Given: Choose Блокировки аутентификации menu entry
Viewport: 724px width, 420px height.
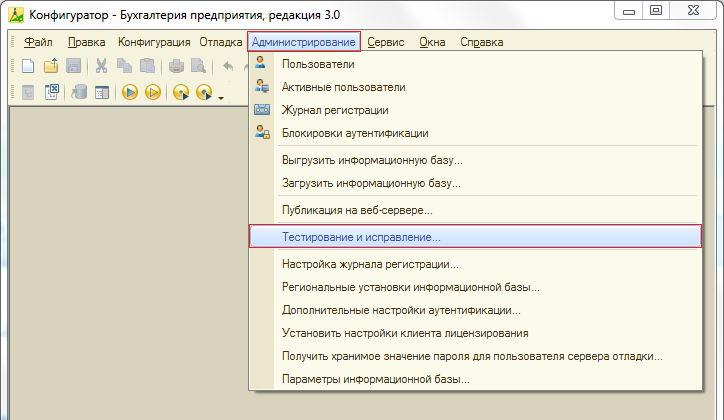Looking at the screenshot, I should click(x=476, y=133).
